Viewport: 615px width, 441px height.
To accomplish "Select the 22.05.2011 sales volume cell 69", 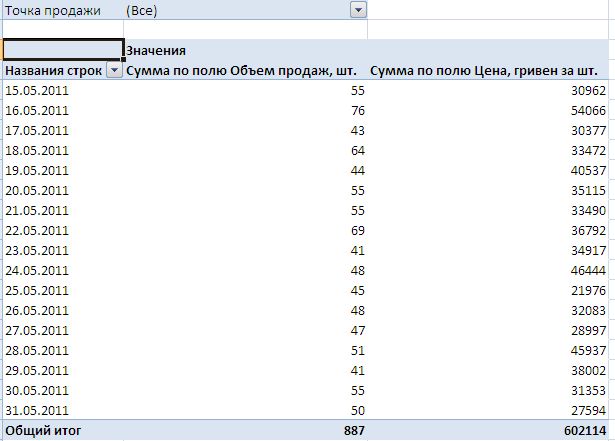I will pyautogui.click(x=357, y=230).
